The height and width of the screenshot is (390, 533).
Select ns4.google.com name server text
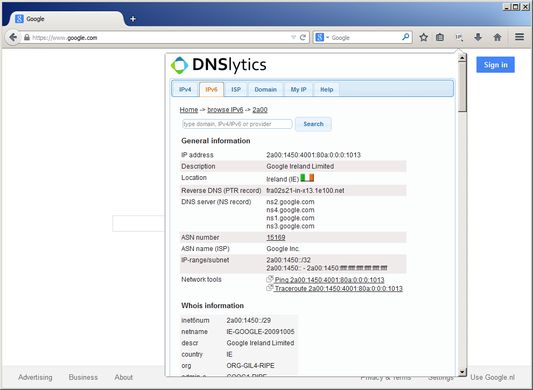pos(290,210)
